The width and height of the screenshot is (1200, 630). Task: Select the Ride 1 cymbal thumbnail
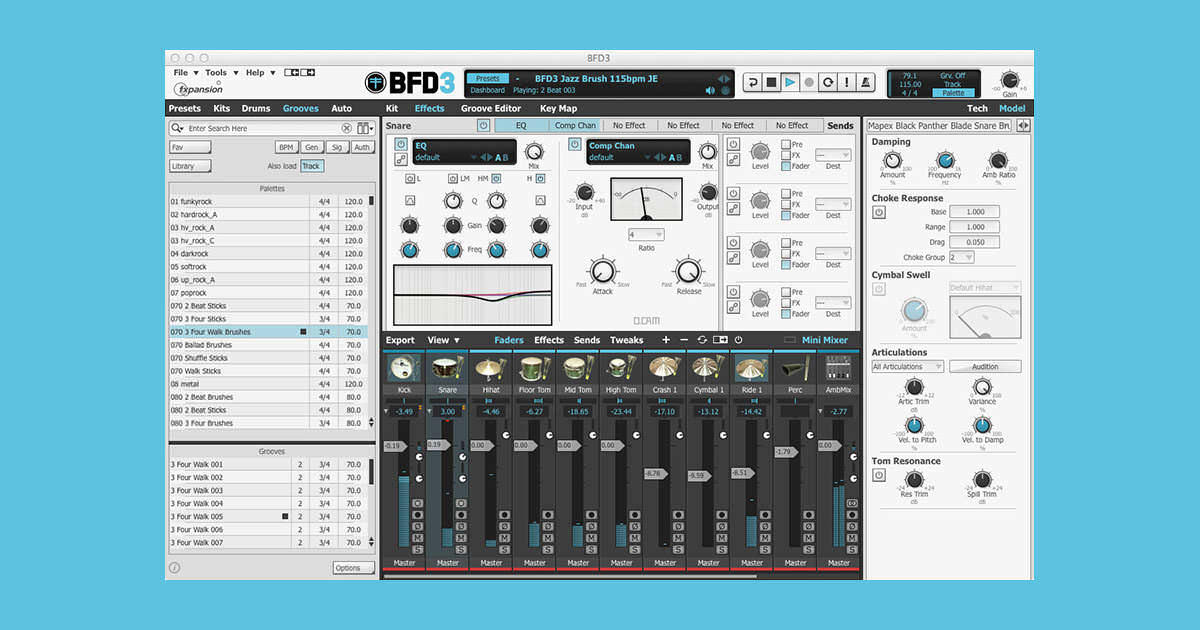coord(751,369)
